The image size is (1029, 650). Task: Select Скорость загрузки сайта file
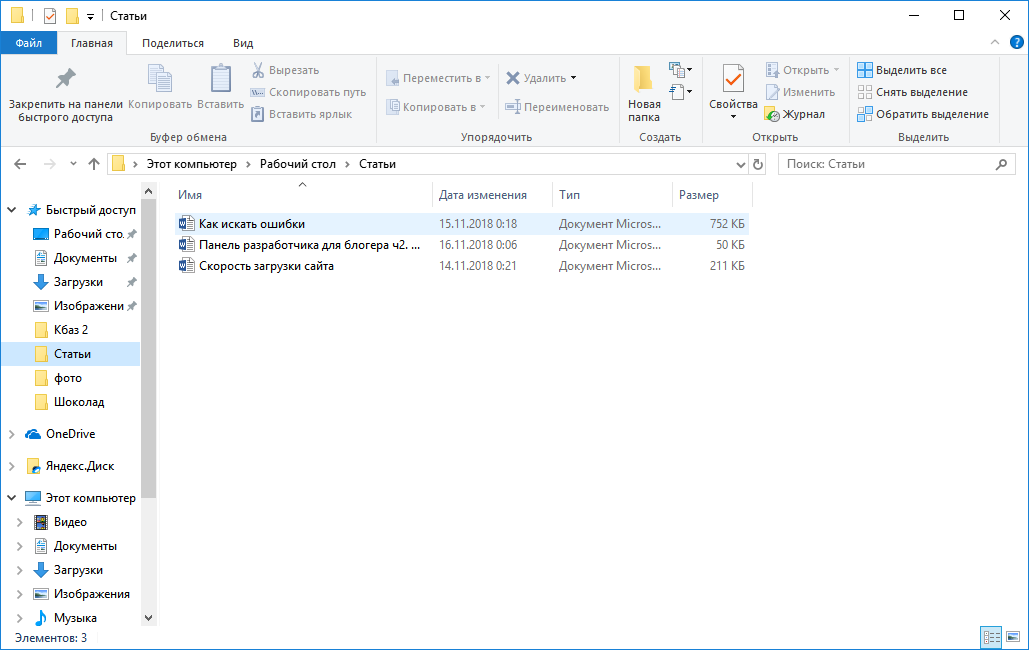point(462,266)
